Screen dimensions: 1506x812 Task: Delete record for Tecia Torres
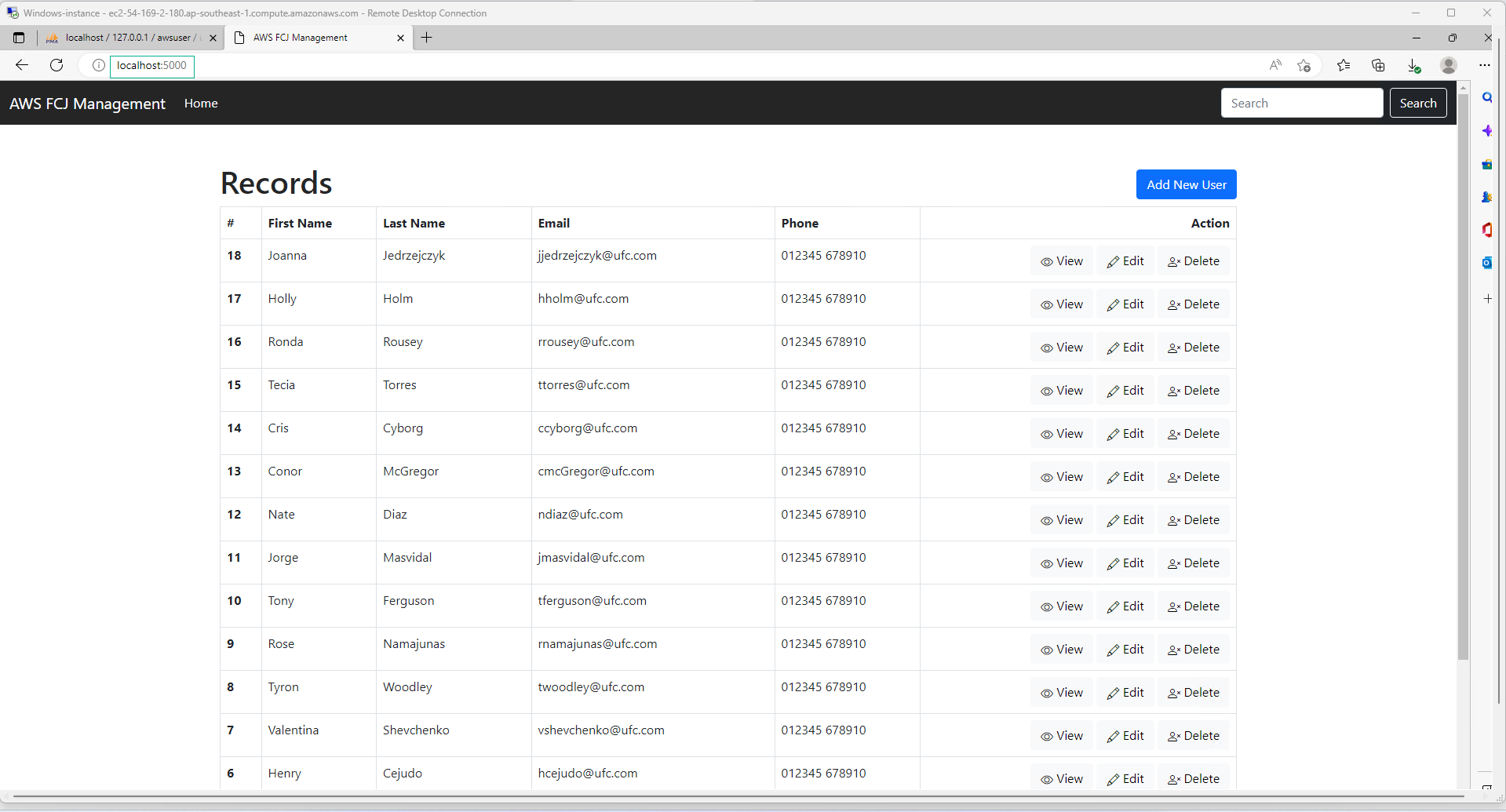tap(1193, 391)
